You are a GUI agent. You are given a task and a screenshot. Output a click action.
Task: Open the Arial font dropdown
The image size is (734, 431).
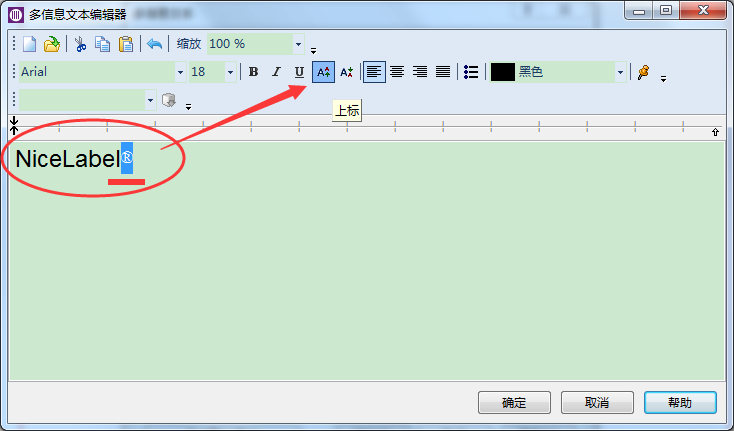180,72
